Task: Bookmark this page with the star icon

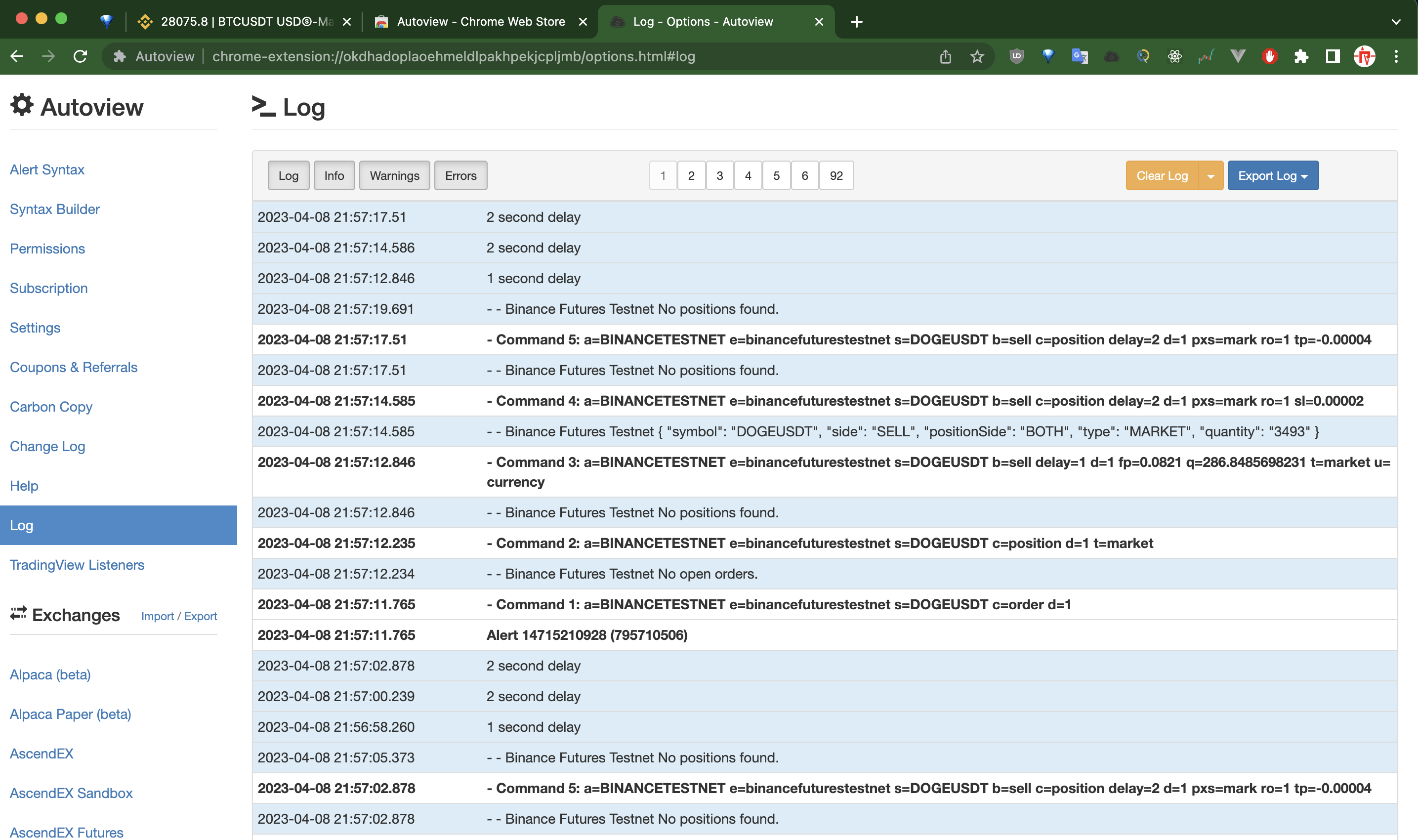Action: pyautogui.click(x=977, y=56)
